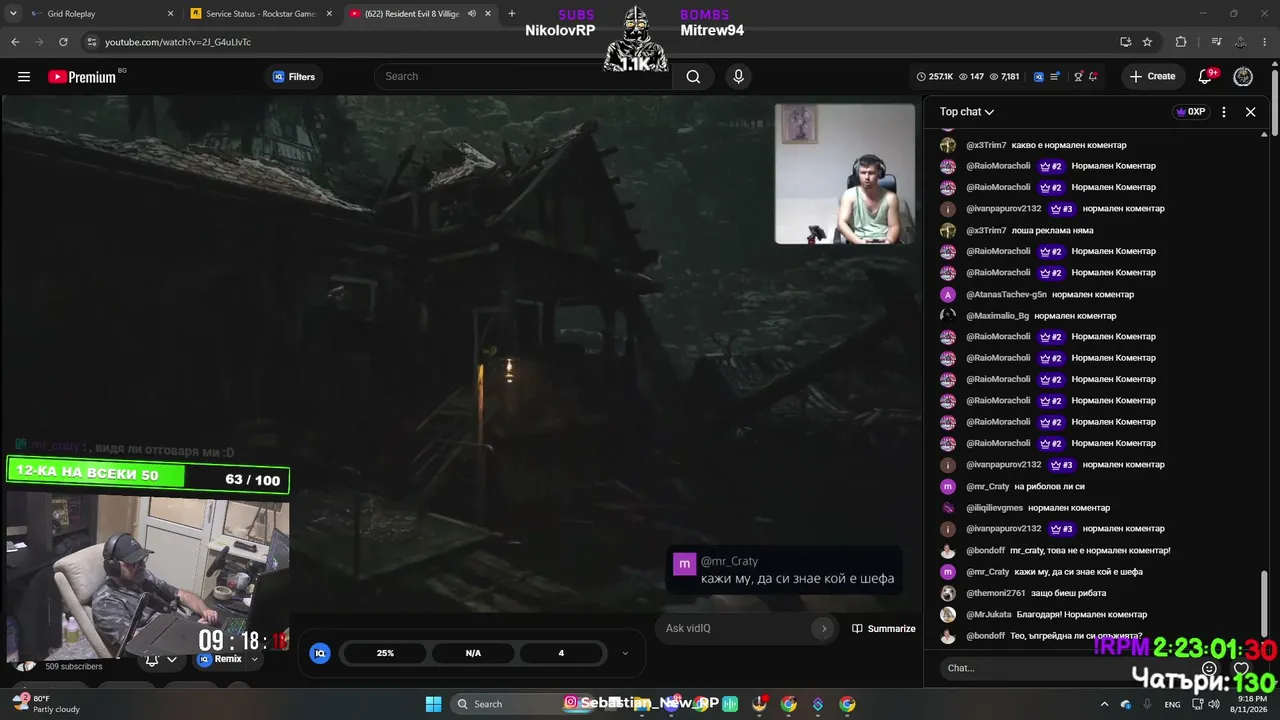Click the vidIQ Filters button
The image size is (1280, 720).
pos(293,77)
